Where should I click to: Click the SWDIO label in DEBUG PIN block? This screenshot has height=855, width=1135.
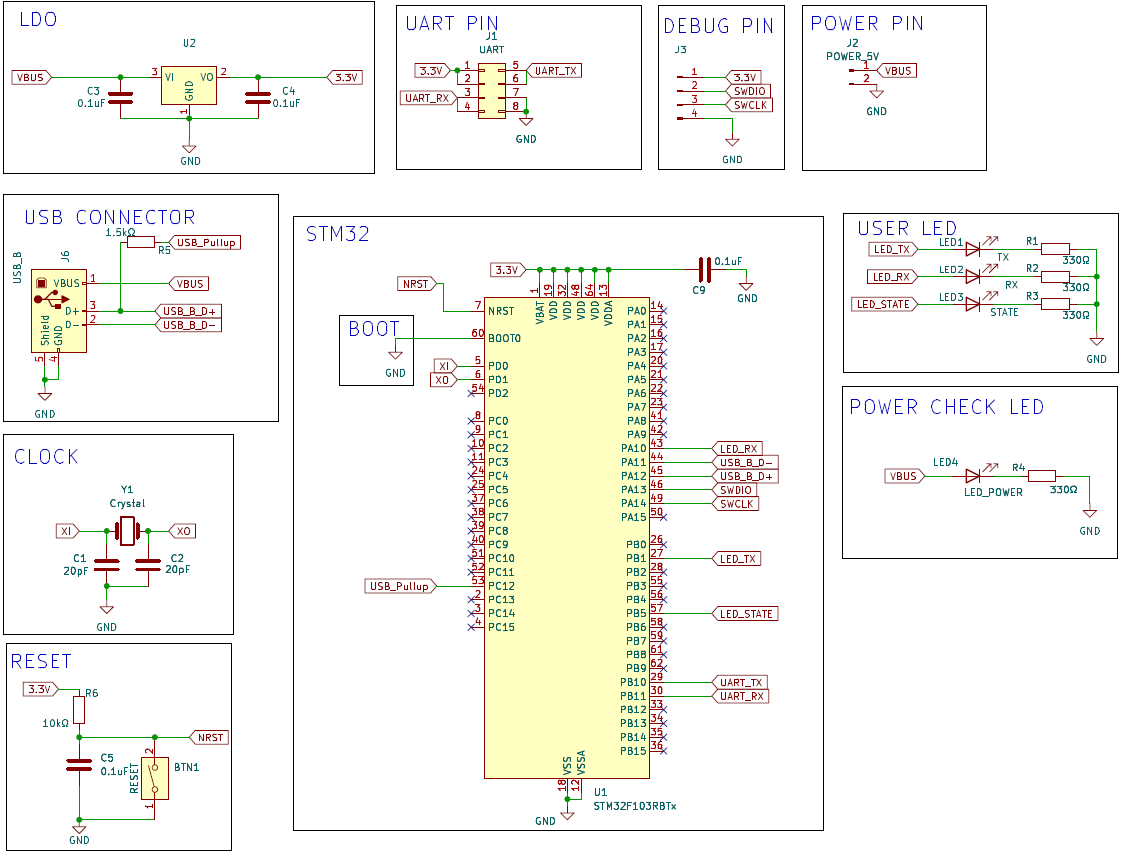pos(748,91)
